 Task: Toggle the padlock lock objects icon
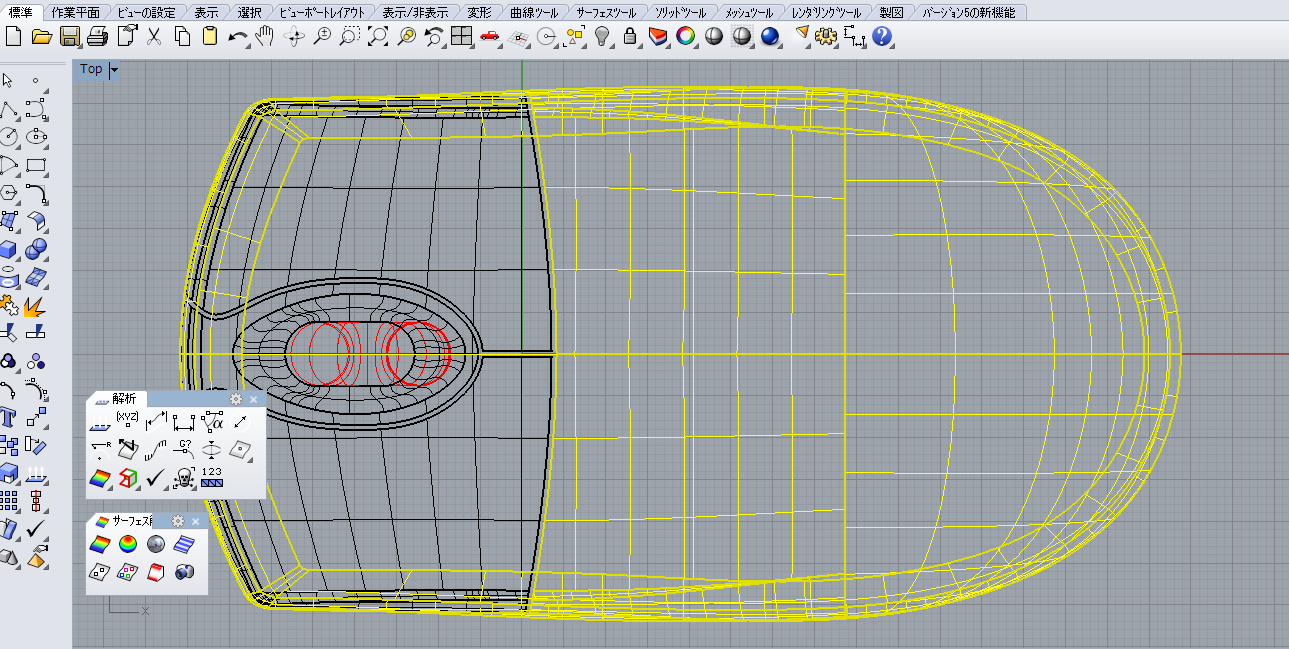tap(630, 37)
